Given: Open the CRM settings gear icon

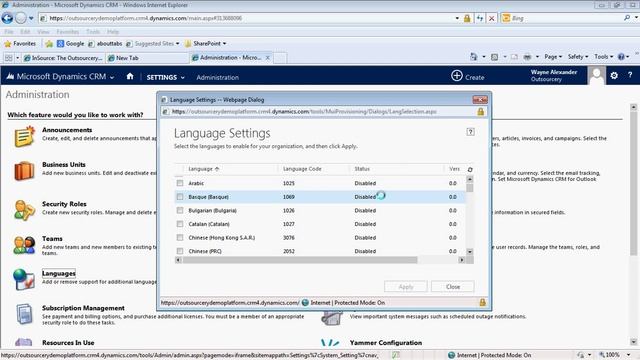Looking at the screenshot, I should tap(614, 76).
